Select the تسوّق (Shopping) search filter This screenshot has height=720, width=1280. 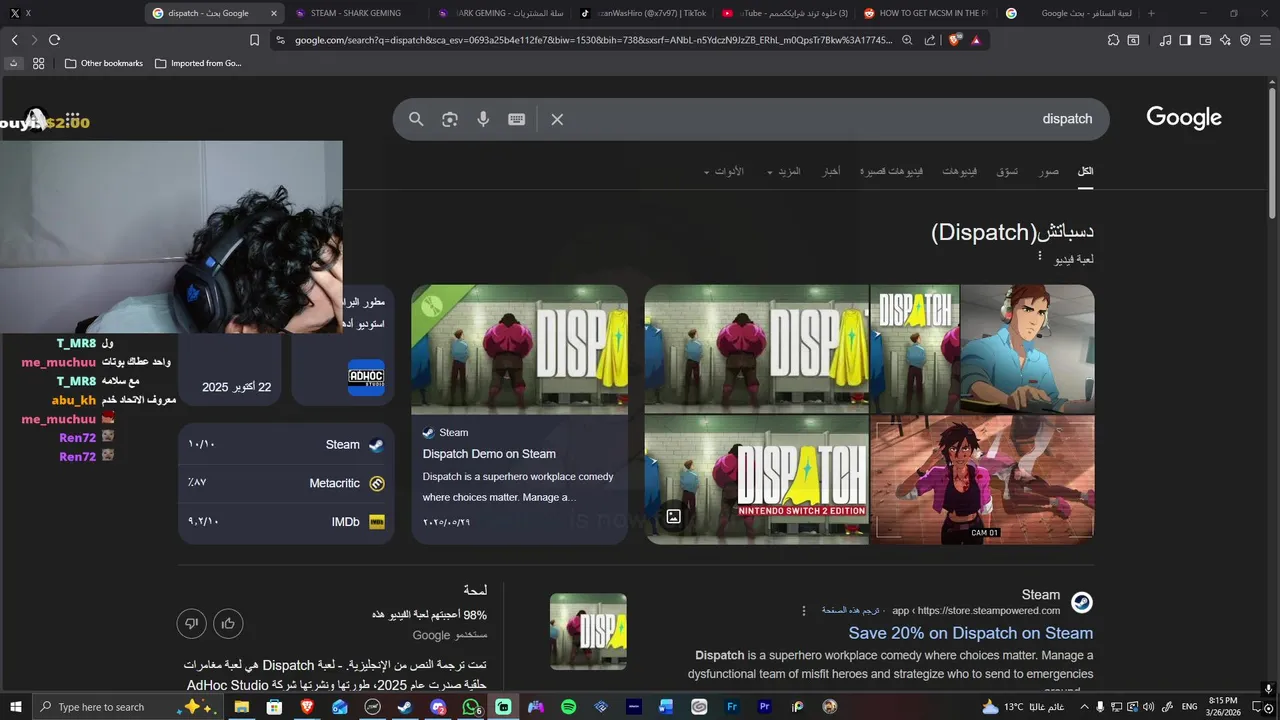click(x=1007, y=172)
